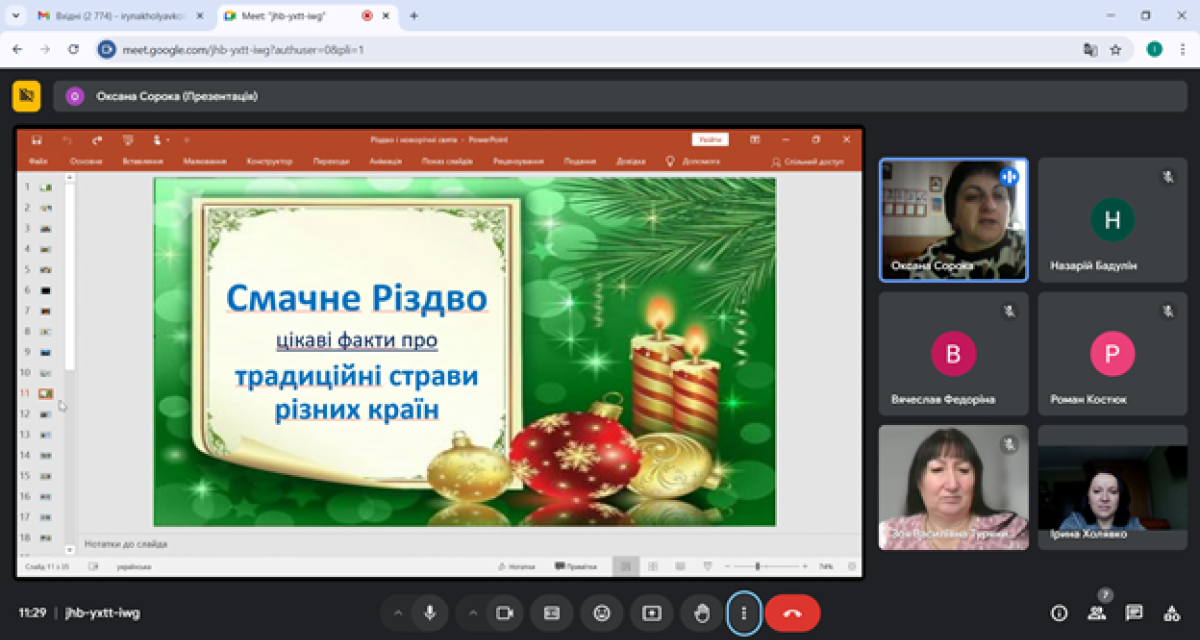Open Meet's three-dot more options menu
This screenshot has height=640, width=1200.
click(x=743, y=613)
